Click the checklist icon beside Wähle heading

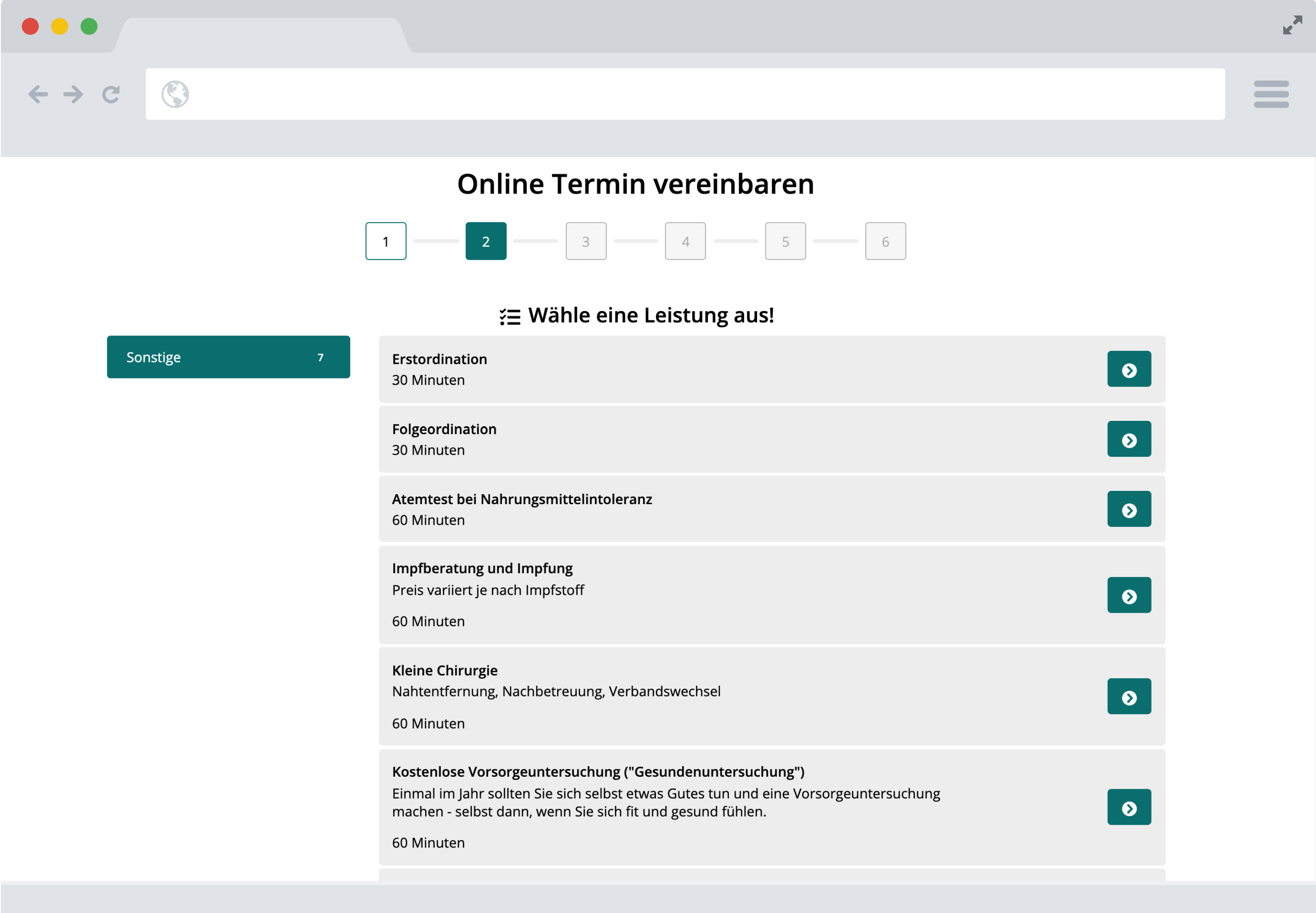509,316
